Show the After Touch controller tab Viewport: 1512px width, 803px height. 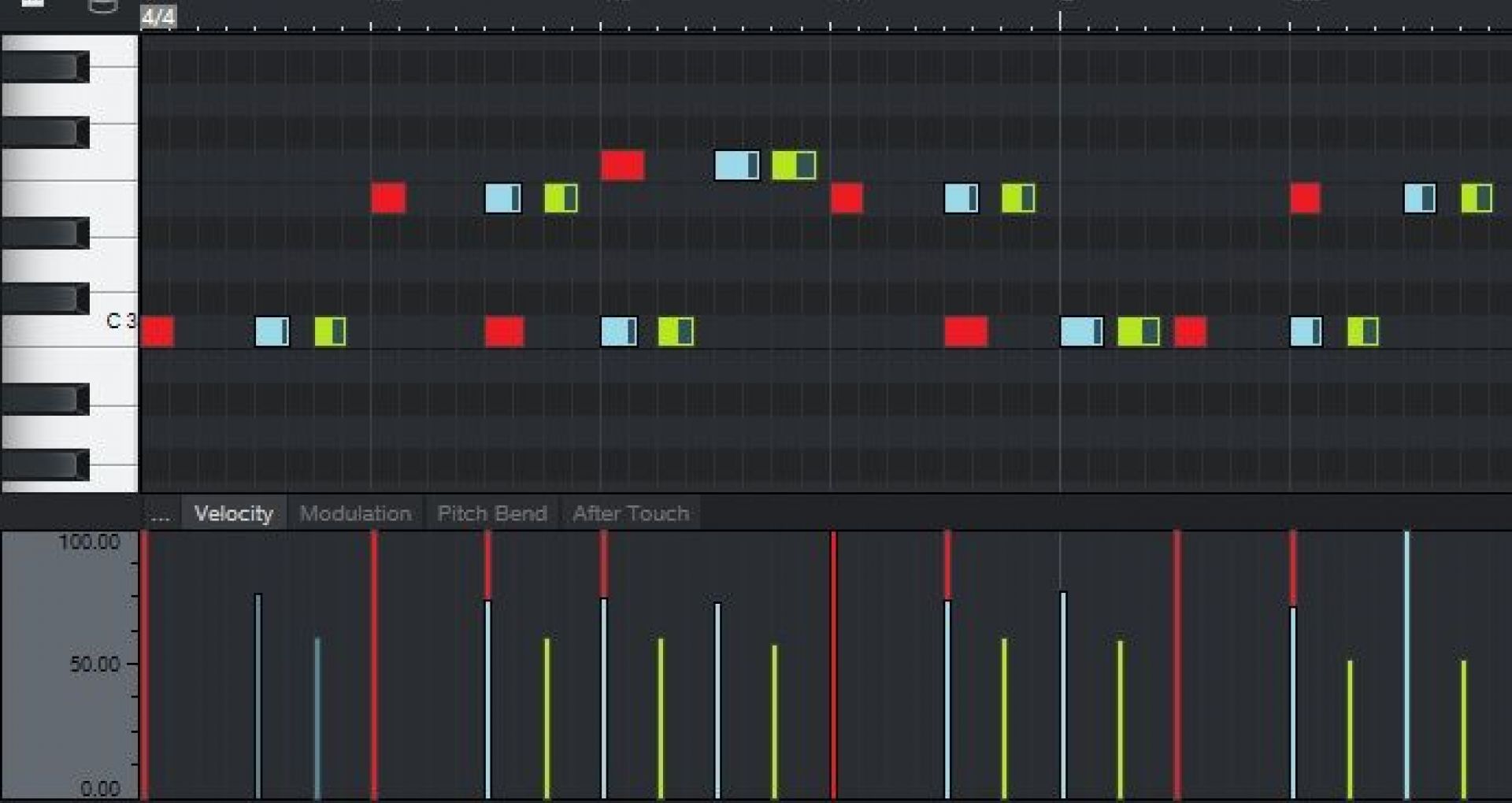(631, 514)
